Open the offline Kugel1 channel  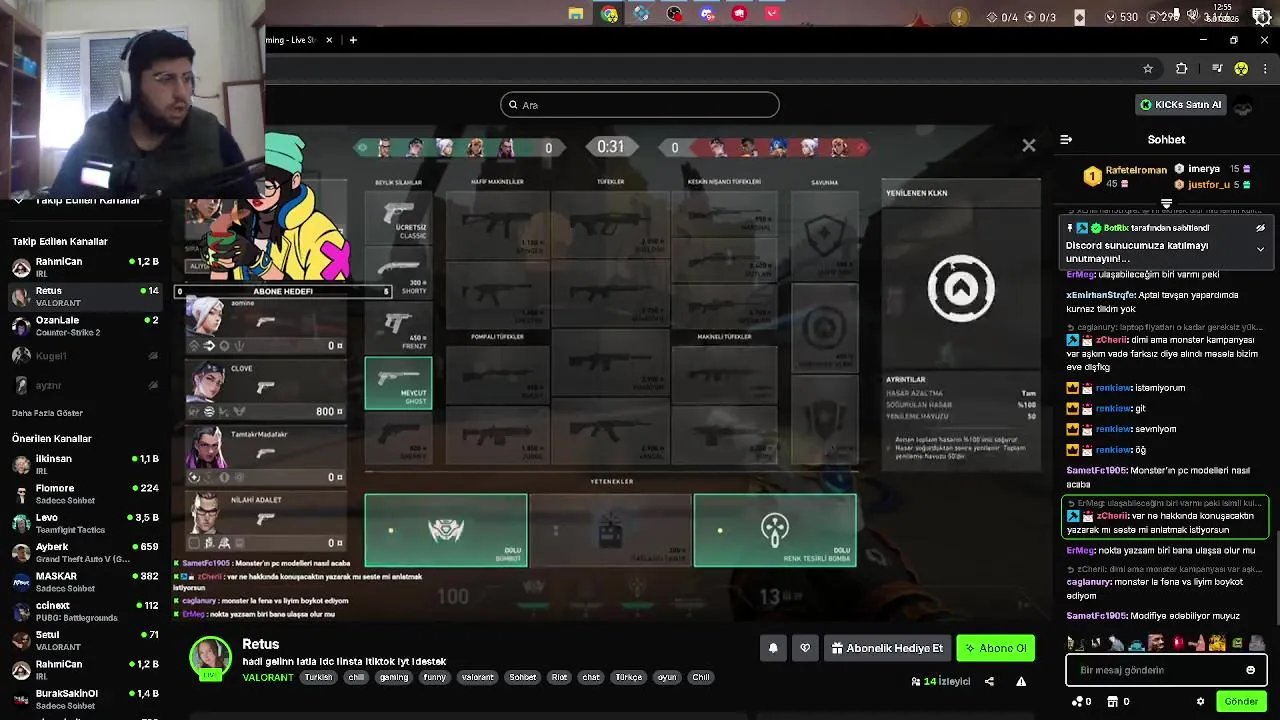pyautogui.click(x=85, y=356)
